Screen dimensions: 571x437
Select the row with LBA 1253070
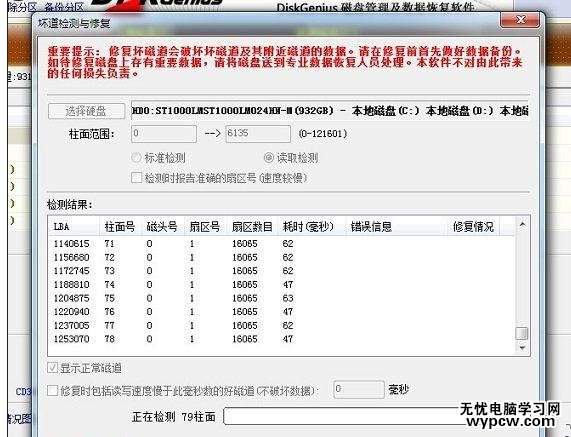281,339
